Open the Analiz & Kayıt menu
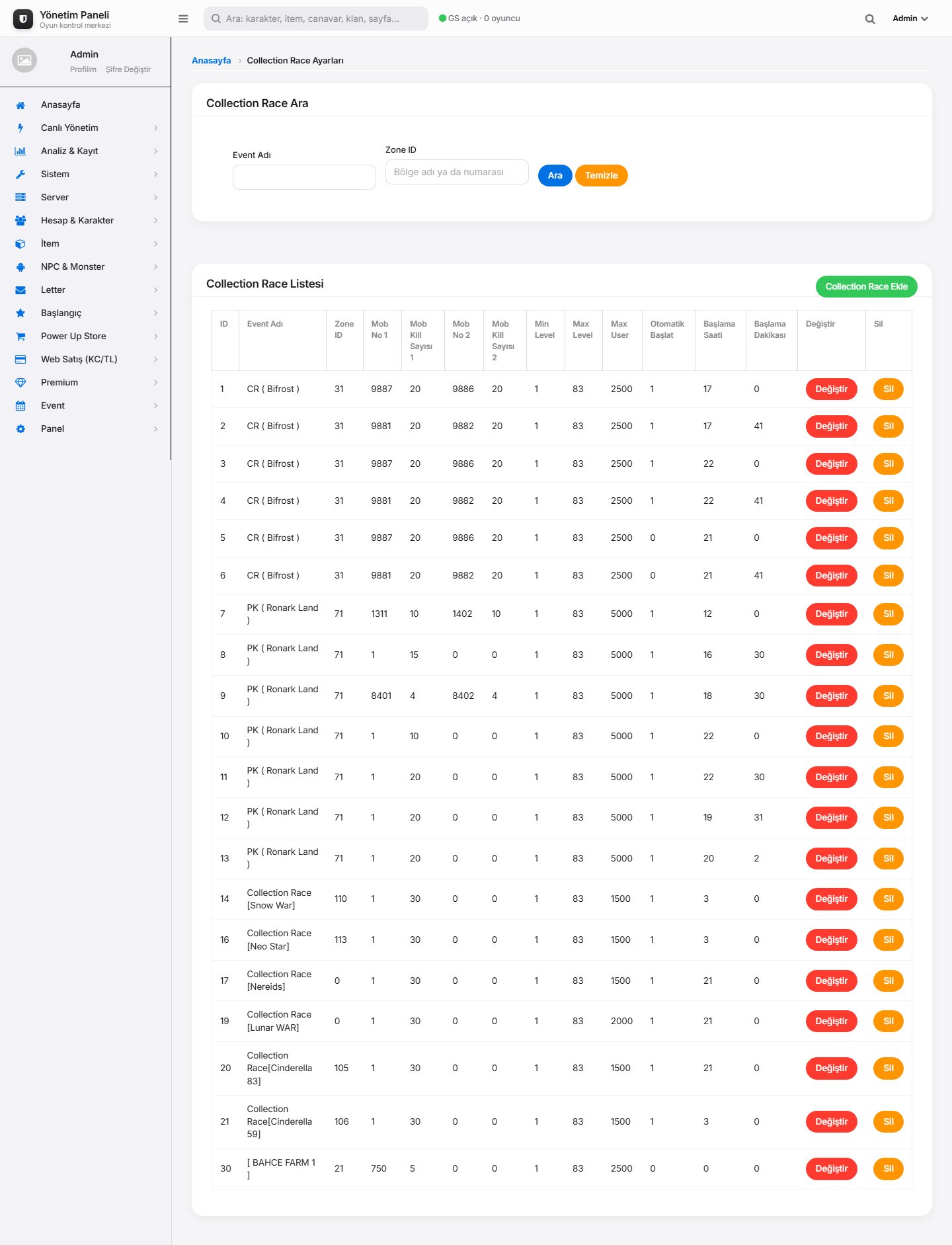952x1245 pixels. 85,151
